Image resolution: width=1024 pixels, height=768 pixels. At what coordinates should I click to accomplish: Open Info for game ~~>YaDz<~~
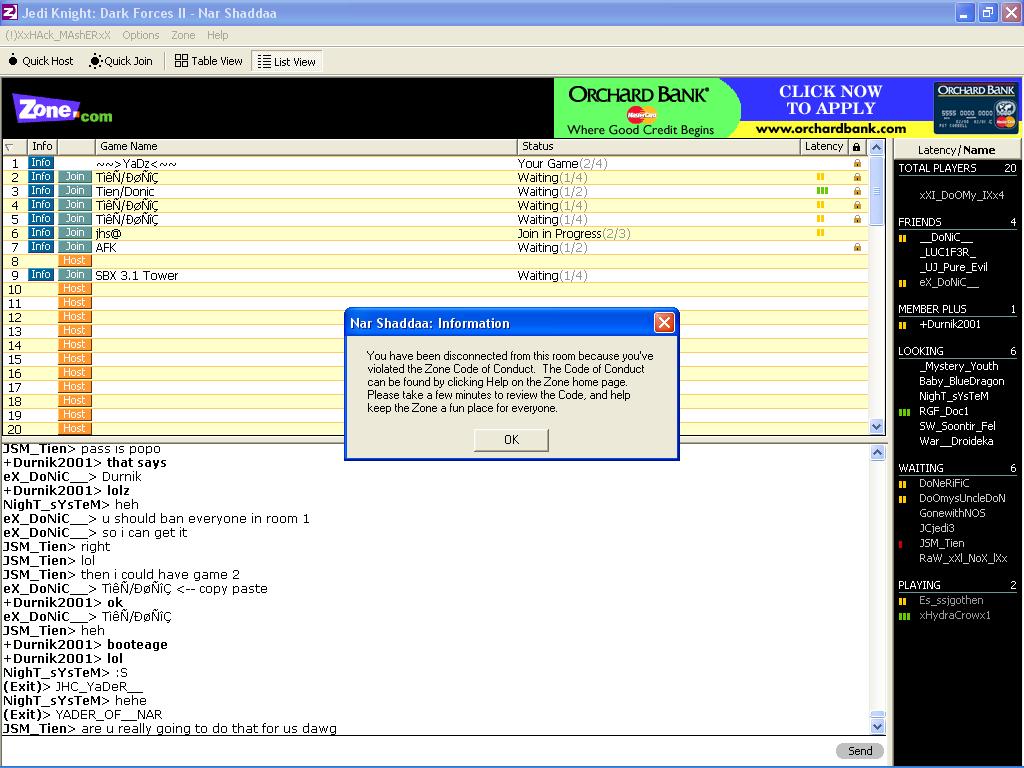pyautogui.click(x=40, y=163)
